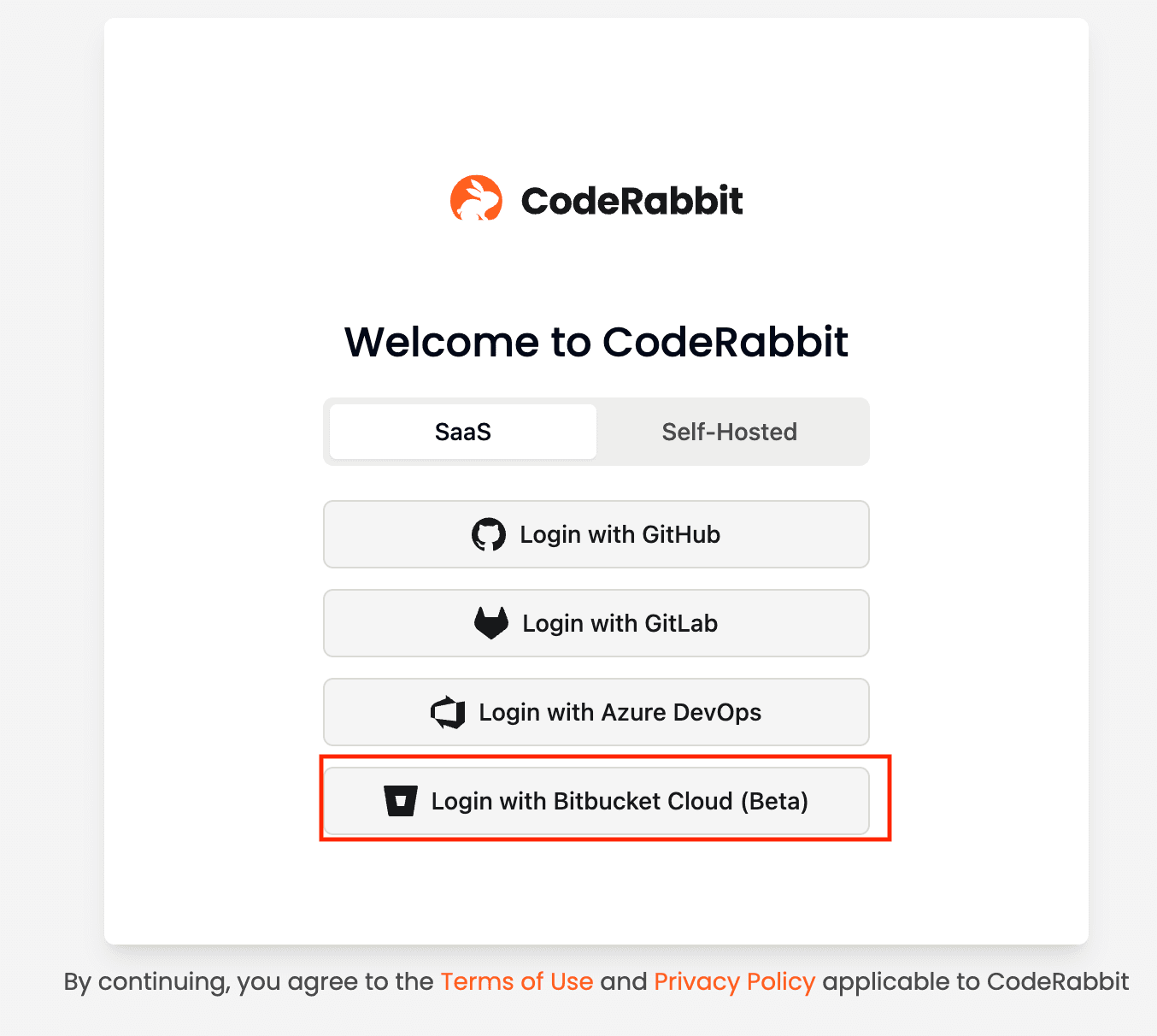Click the orange CodeRabbit rabbit logo
This screenshot has height=1036, width=1157.
point(476,199)
